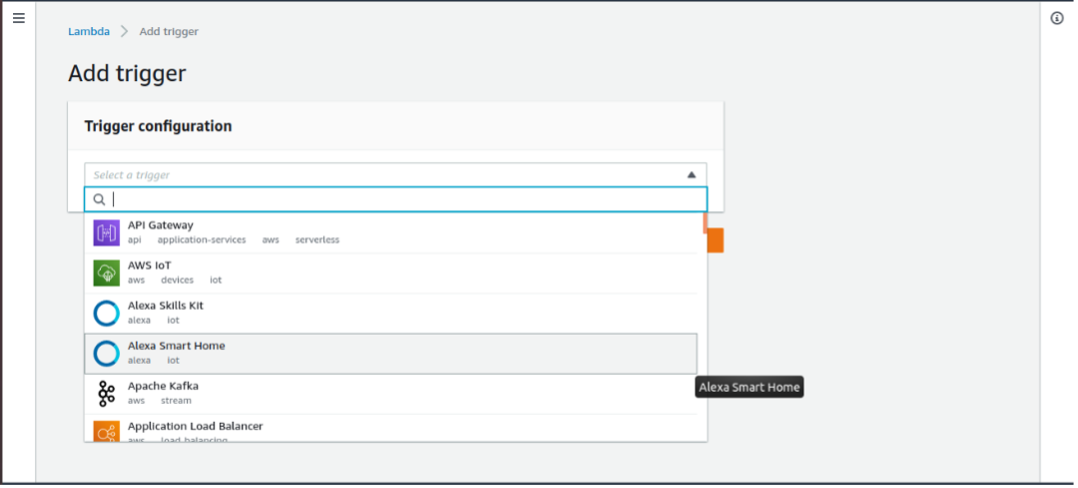Click the orange Application Load Balancer icon
1078x488 pixels.
point(106,431)
